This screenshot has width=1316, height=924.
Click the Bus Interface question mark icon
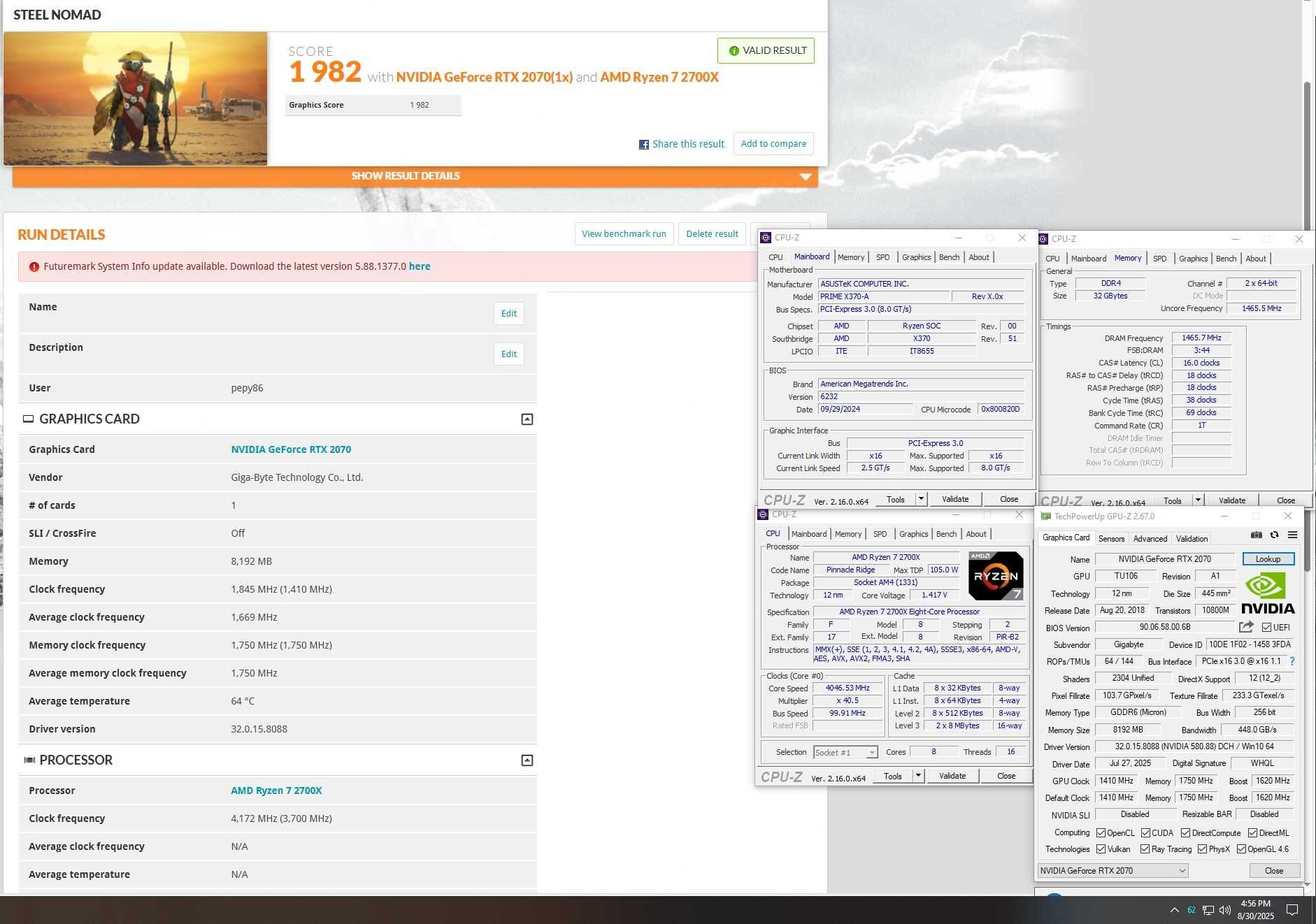tap(1292, 661)
